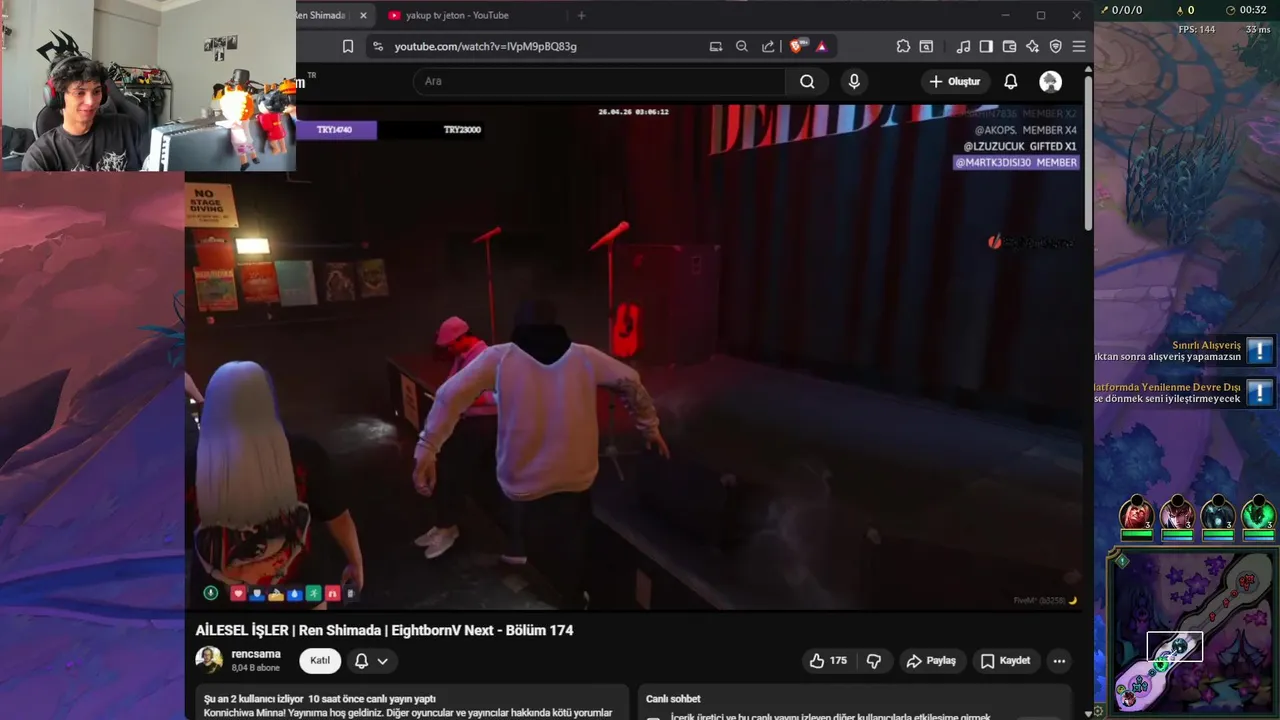Open the YouTube account avatar menu

coord(1050,81)
